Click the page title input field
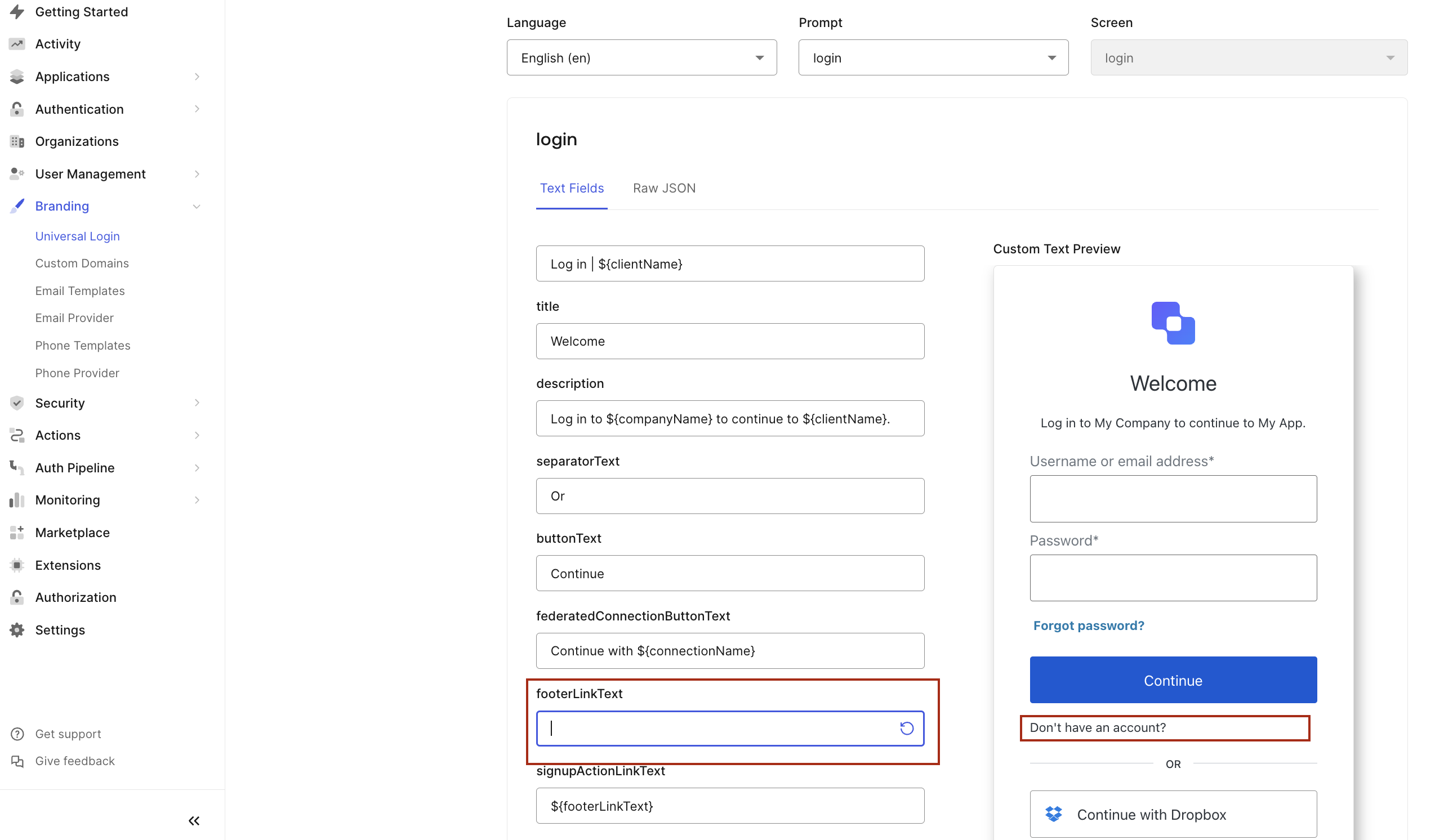The width and height of the screenshot is (1435, 840). (730, 263)
